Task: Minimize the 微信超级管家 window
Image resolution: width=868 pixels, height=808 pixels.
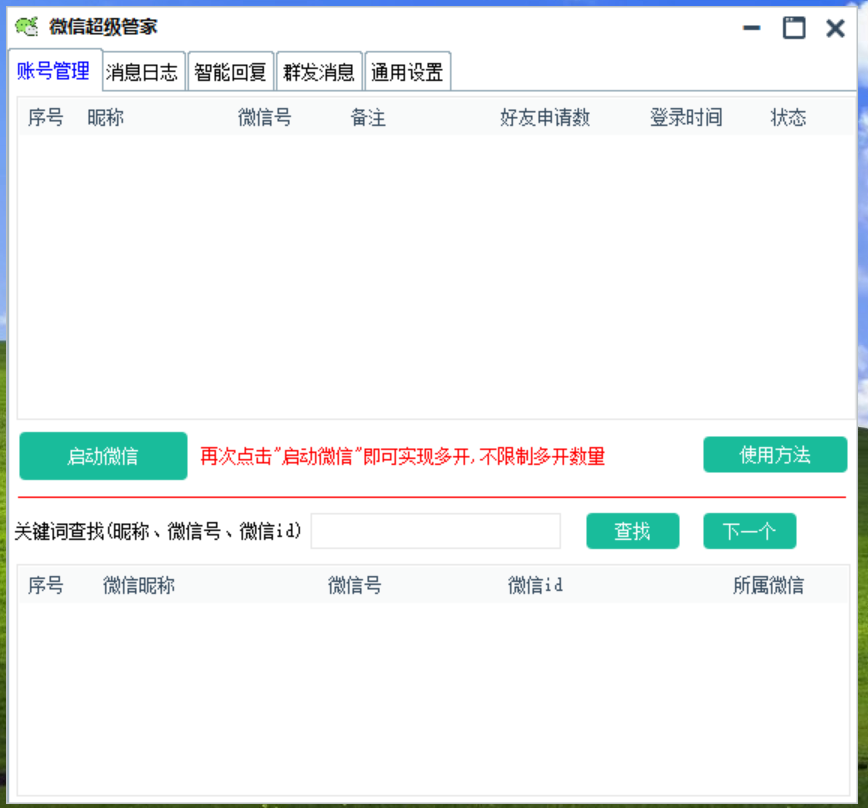Action: pyautogui.click(x=752, y=28)
